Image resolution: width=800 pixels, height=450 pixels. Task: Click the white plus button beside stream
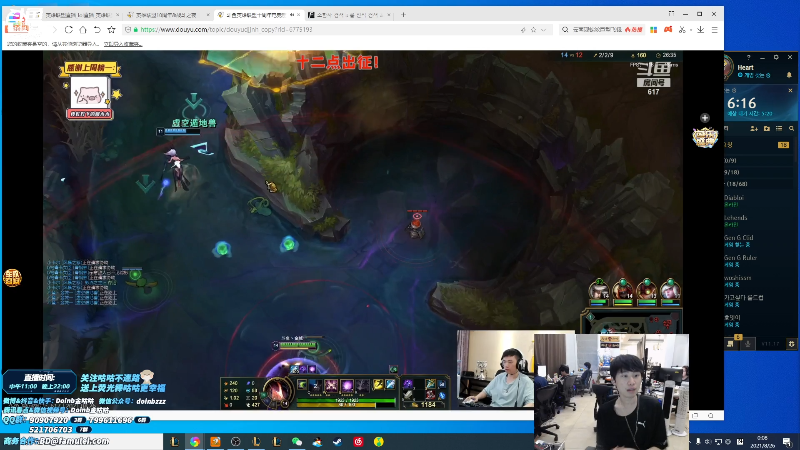pyautogui.click(x=705, y=118)
